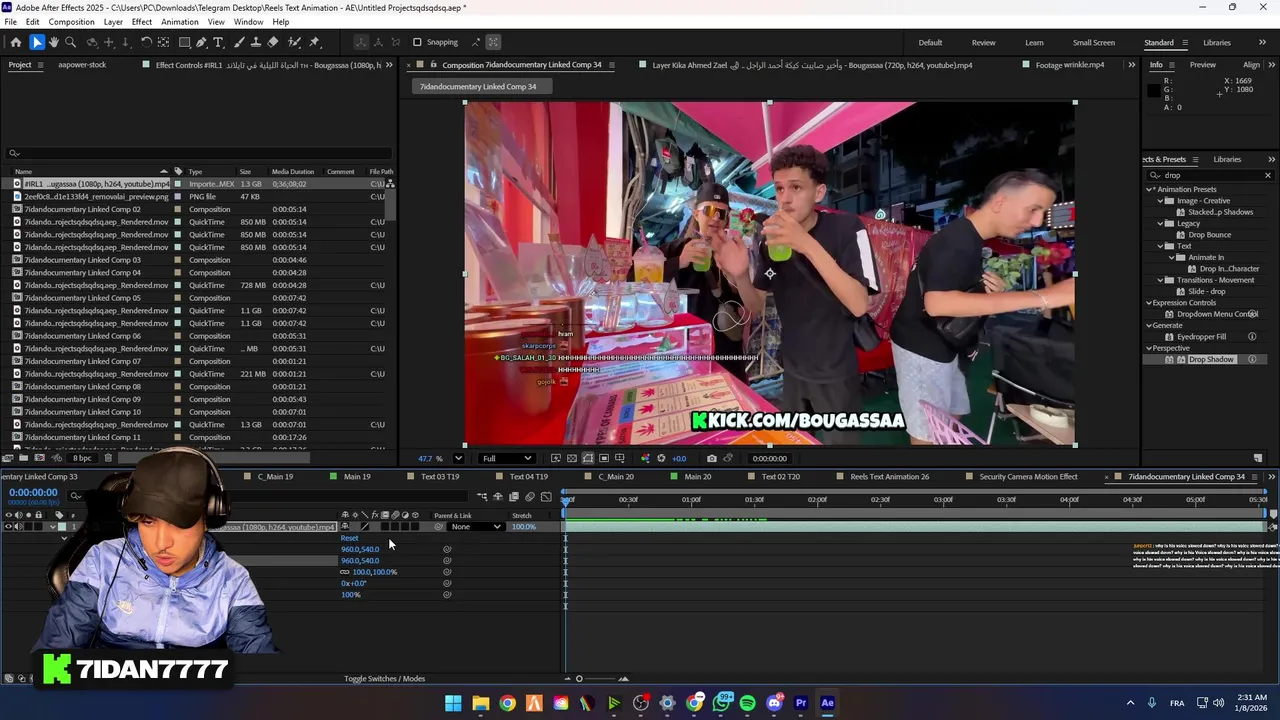Select the Pen tool

(201, 42)
